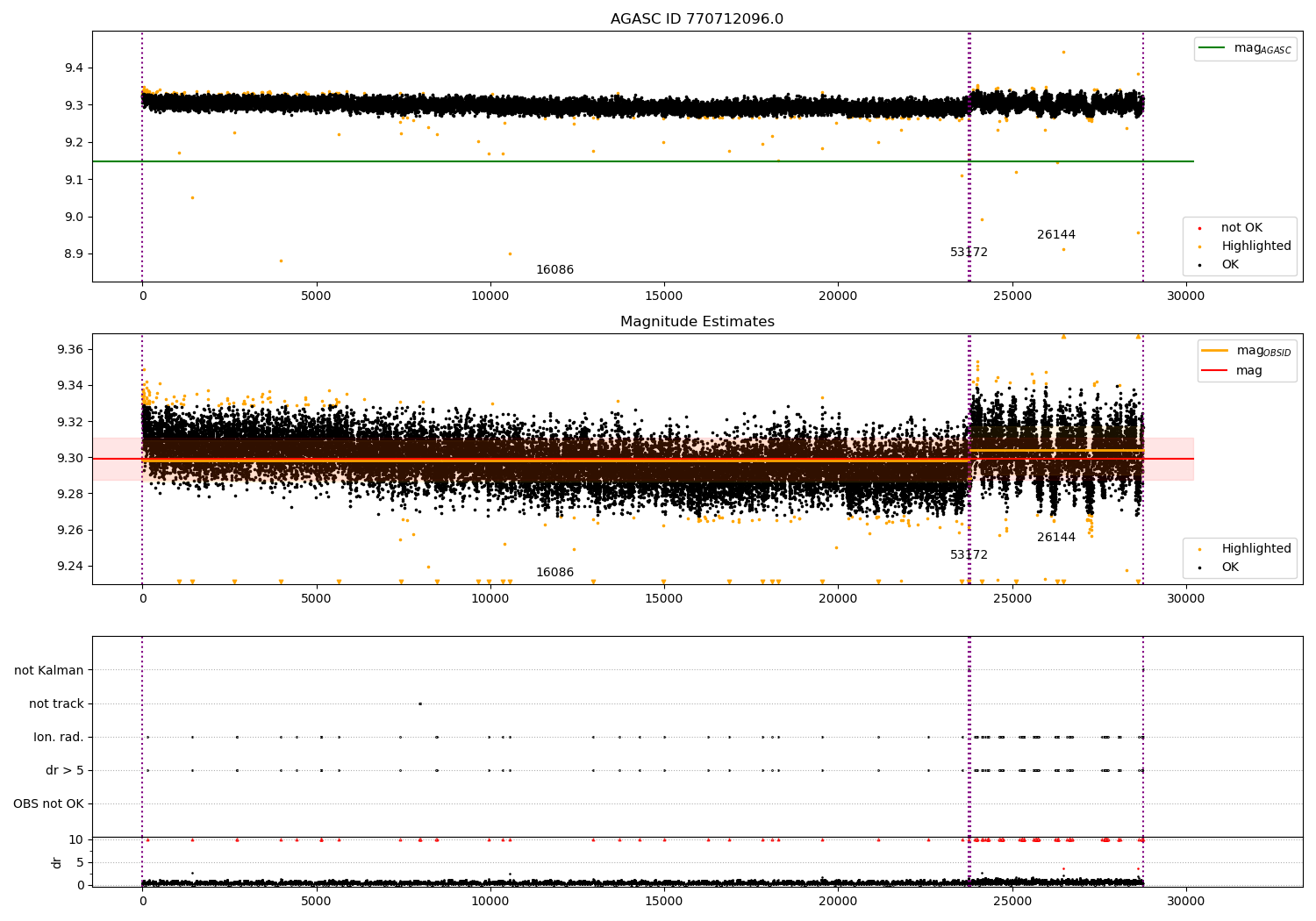Click 'Highlighted' in the top panel legend

point(1256,246)
